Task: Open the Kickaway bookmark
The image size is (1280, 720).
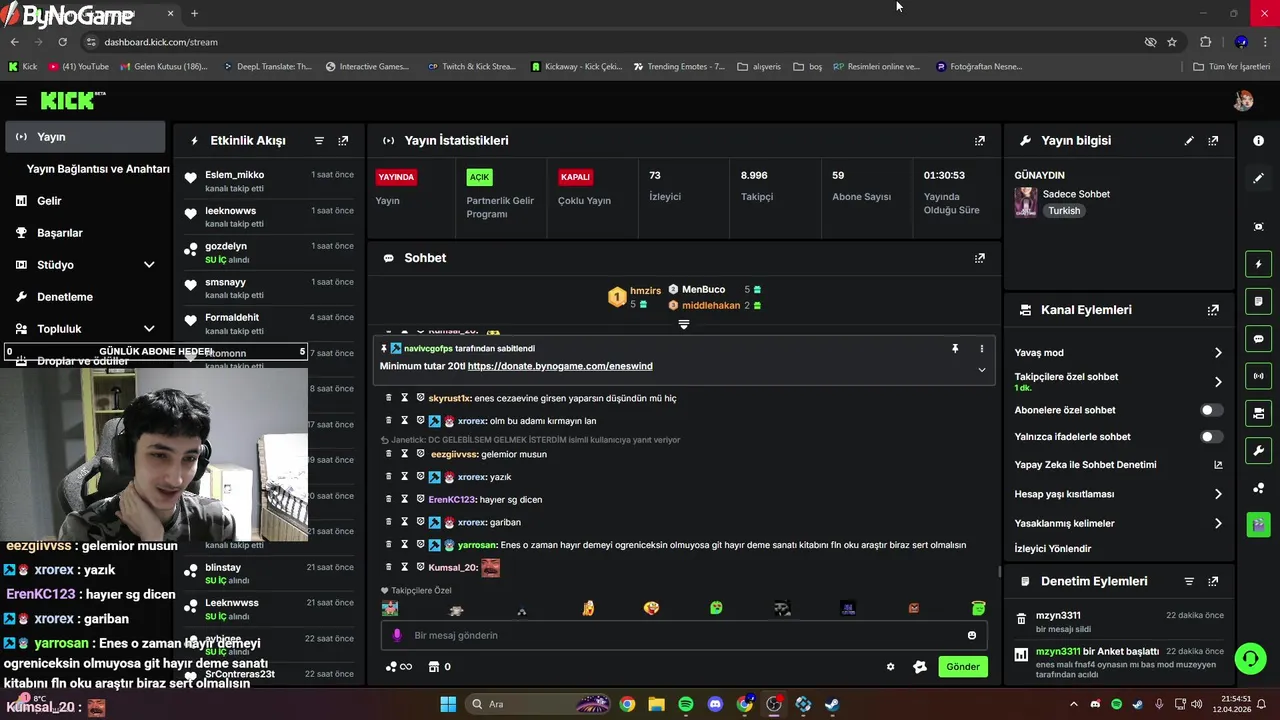Action: pyautogui.click(x=576, y=67)
